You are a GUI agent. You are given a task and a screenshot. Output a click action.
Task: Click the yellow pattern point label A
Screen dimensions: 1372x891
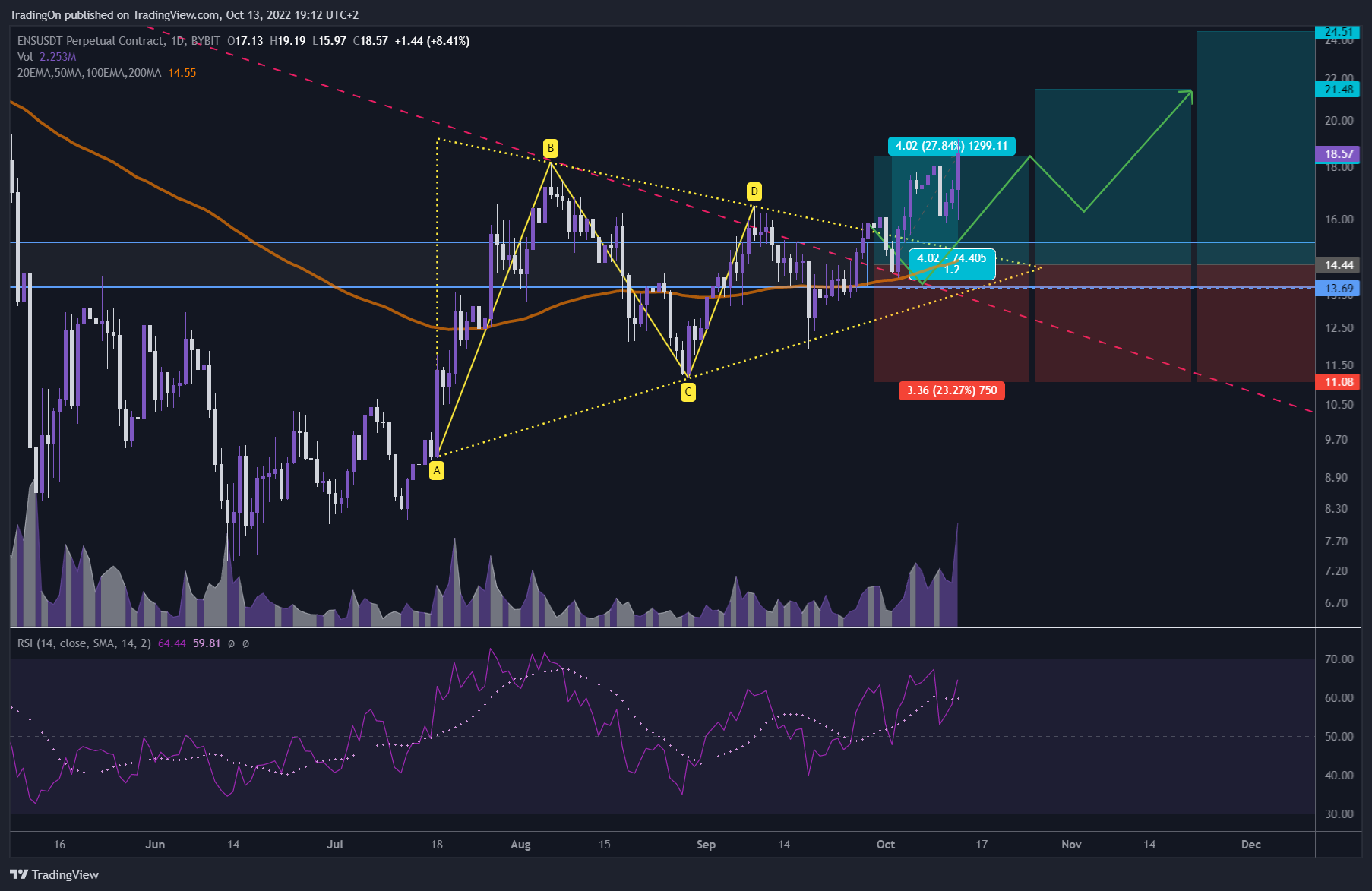tap(437, 470)
